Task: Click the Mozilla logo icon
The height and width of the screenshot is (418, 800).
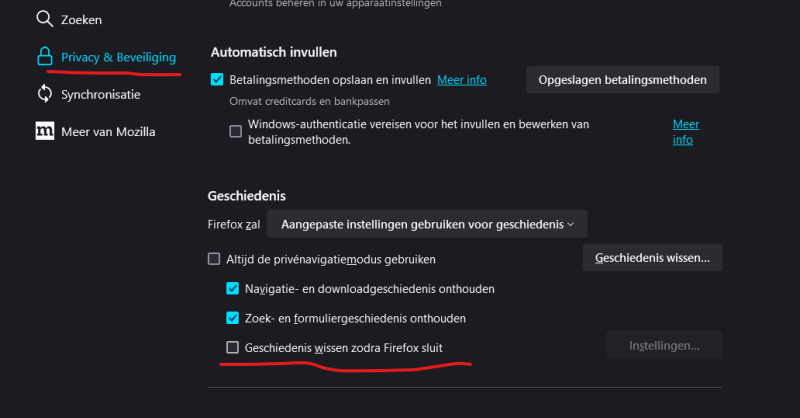Action: pos(44,131)
